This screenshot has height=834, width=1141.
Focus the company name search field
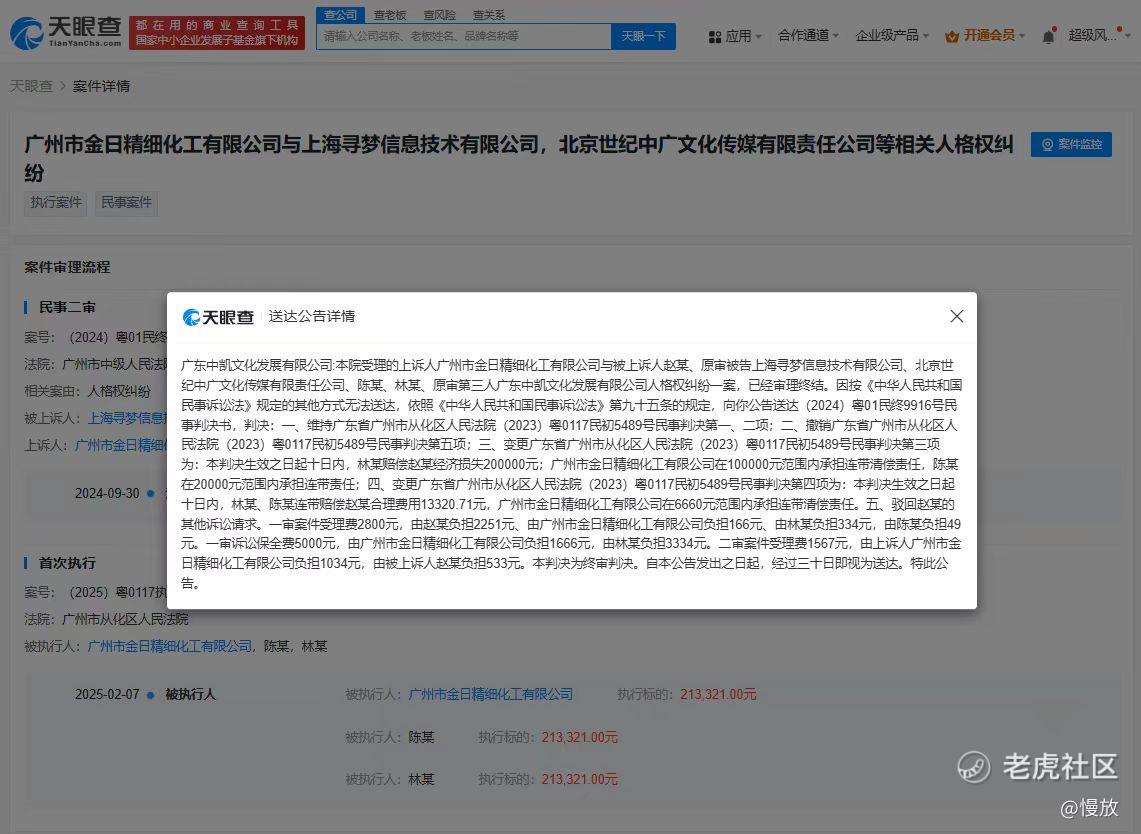point(464,36)
